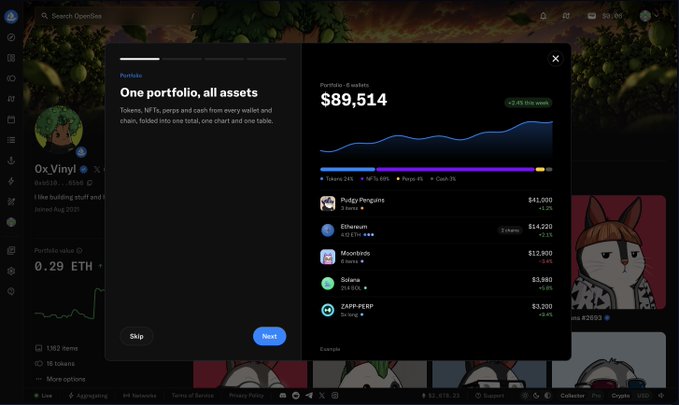Expand More options on the profile
Screen dimensions: 679x405
click(x=61, y=379)
